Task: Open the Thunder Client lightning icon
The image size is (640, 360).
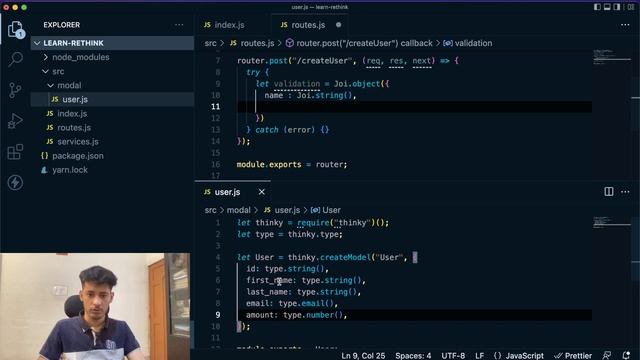Action: tap(16, 182)
